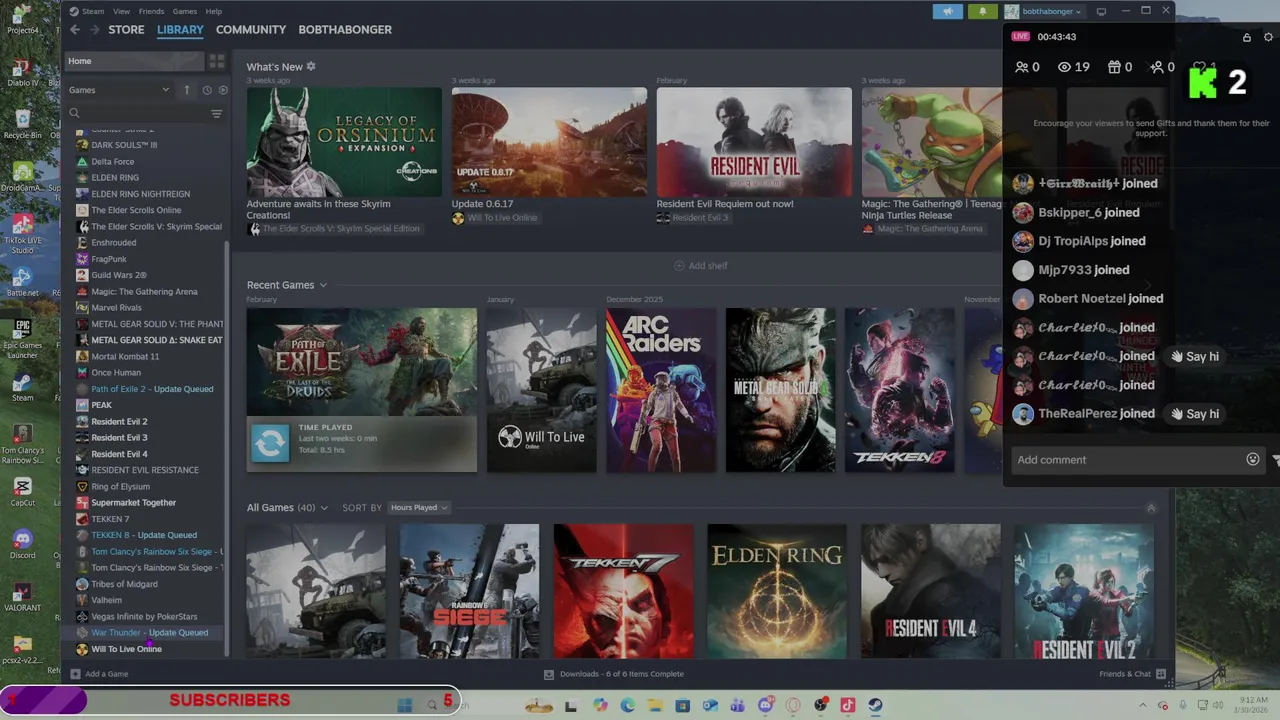The image size is (1280, 720).
Task: Click the lock icon in TikTok overlay
Action: [x=1247, y=37]
